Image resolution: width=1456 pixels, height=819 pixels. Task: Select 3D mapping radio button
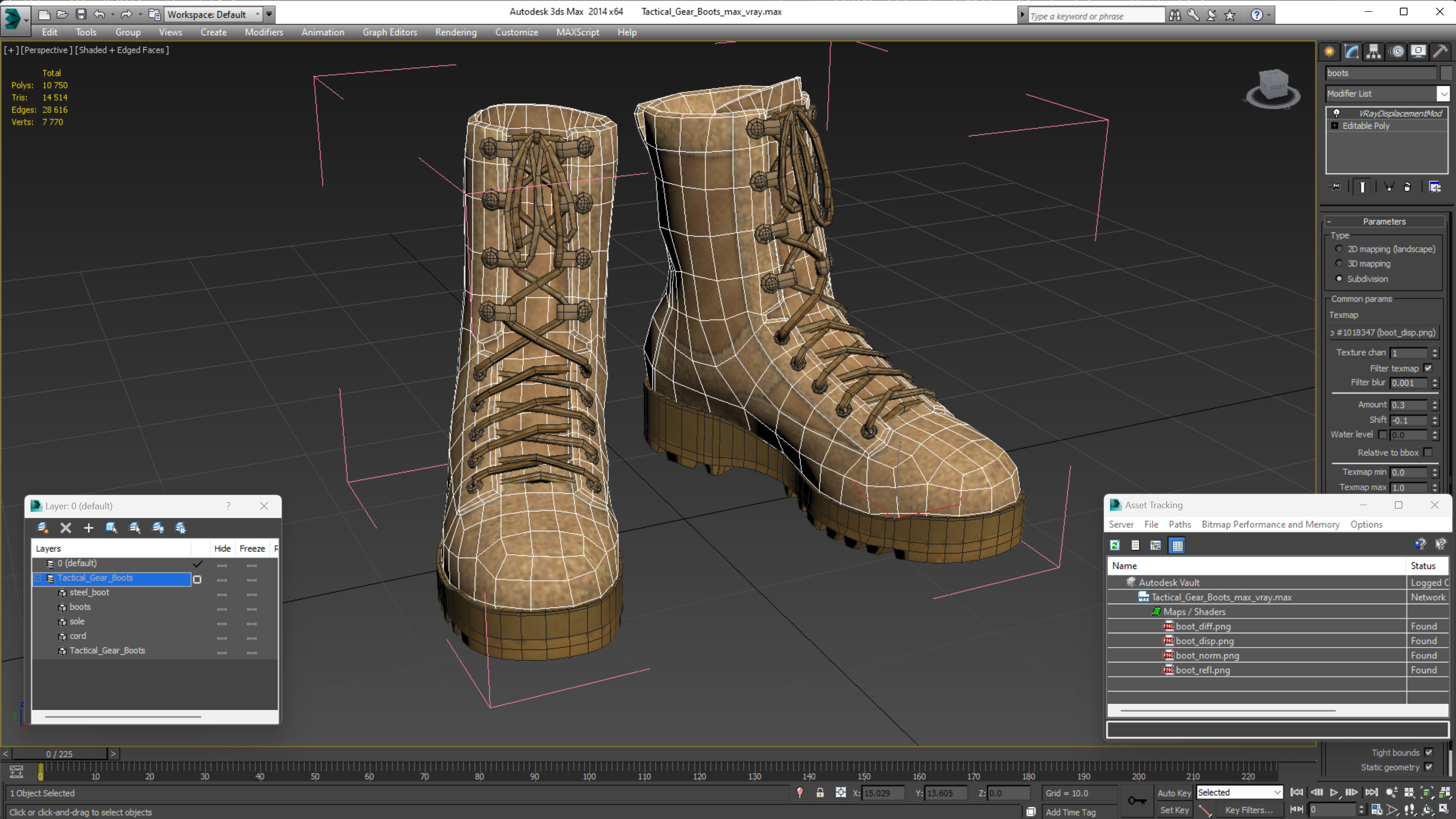[1339, 263]
